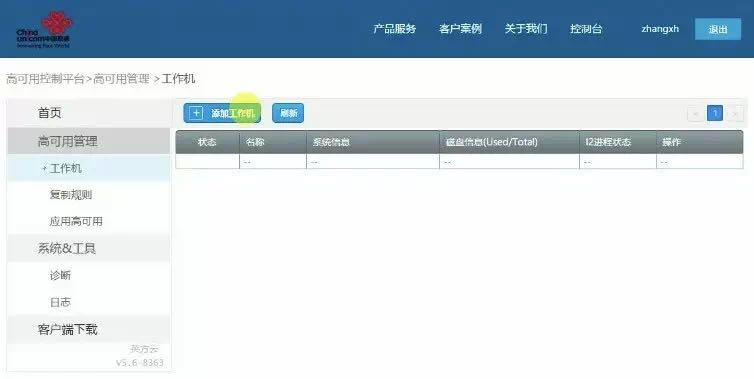Click the 状态 column header

coord(207,142)
